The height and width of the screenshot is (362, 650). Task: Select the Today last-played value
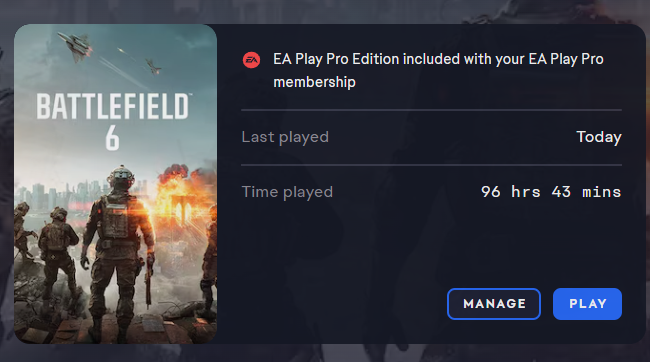599,137
